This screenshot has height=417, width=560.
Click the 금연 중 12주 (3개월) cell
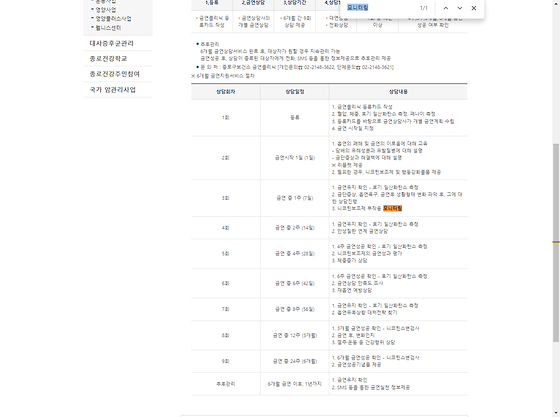pyautogui.click(x=295, y=336)
